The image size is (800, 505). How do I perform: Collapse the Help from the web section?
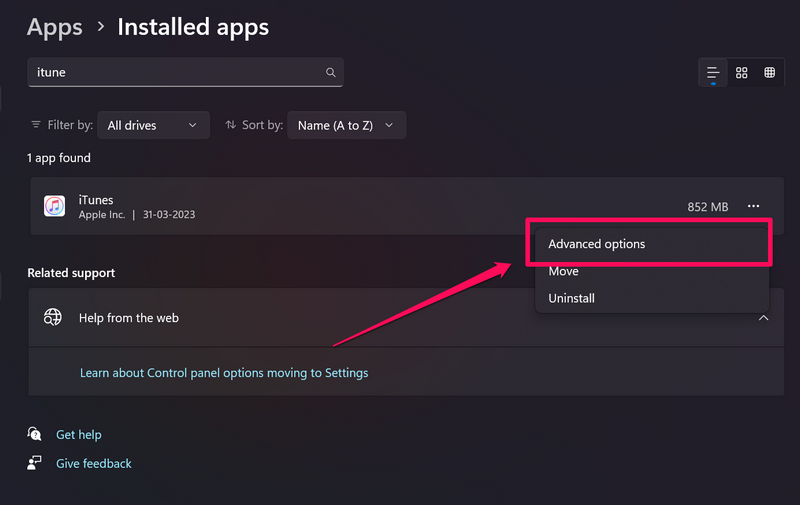763,318
